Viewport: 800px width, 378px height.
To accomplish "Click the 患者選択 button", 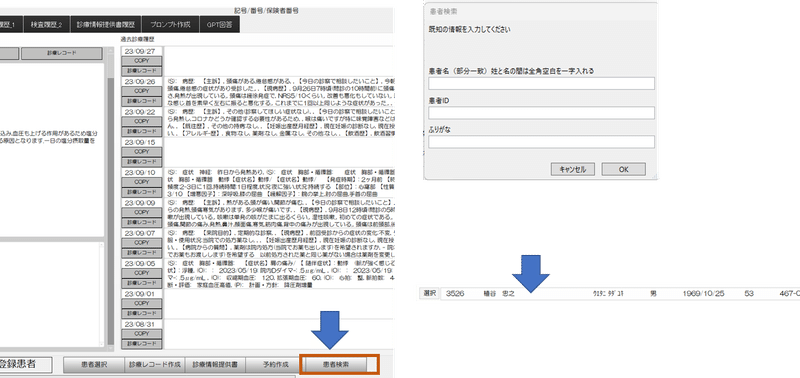I will [94, 365].
